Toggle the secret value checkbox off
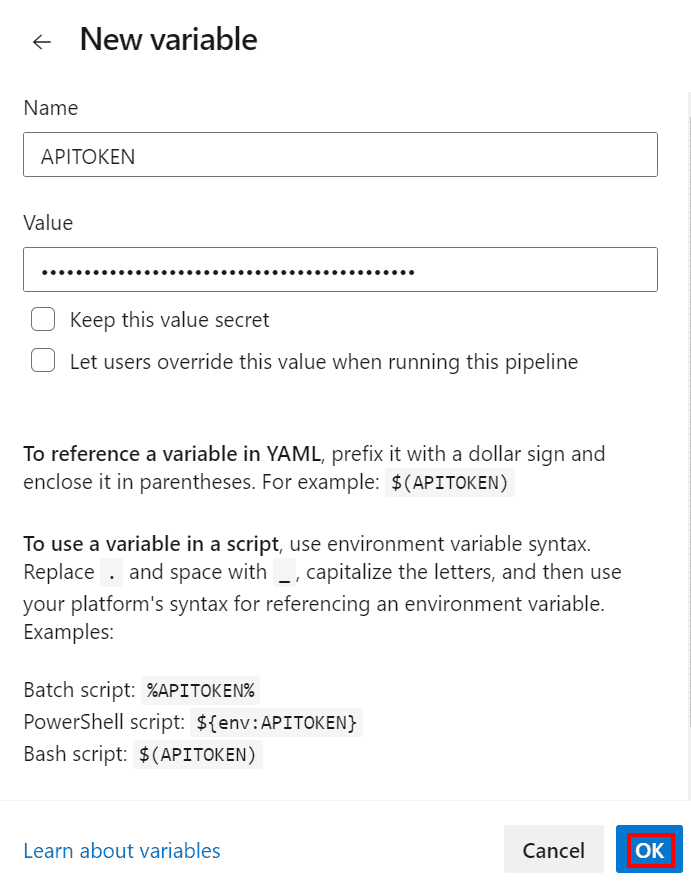Image resolution: width=691 pixels, height=882 pixels. [43, 318]
